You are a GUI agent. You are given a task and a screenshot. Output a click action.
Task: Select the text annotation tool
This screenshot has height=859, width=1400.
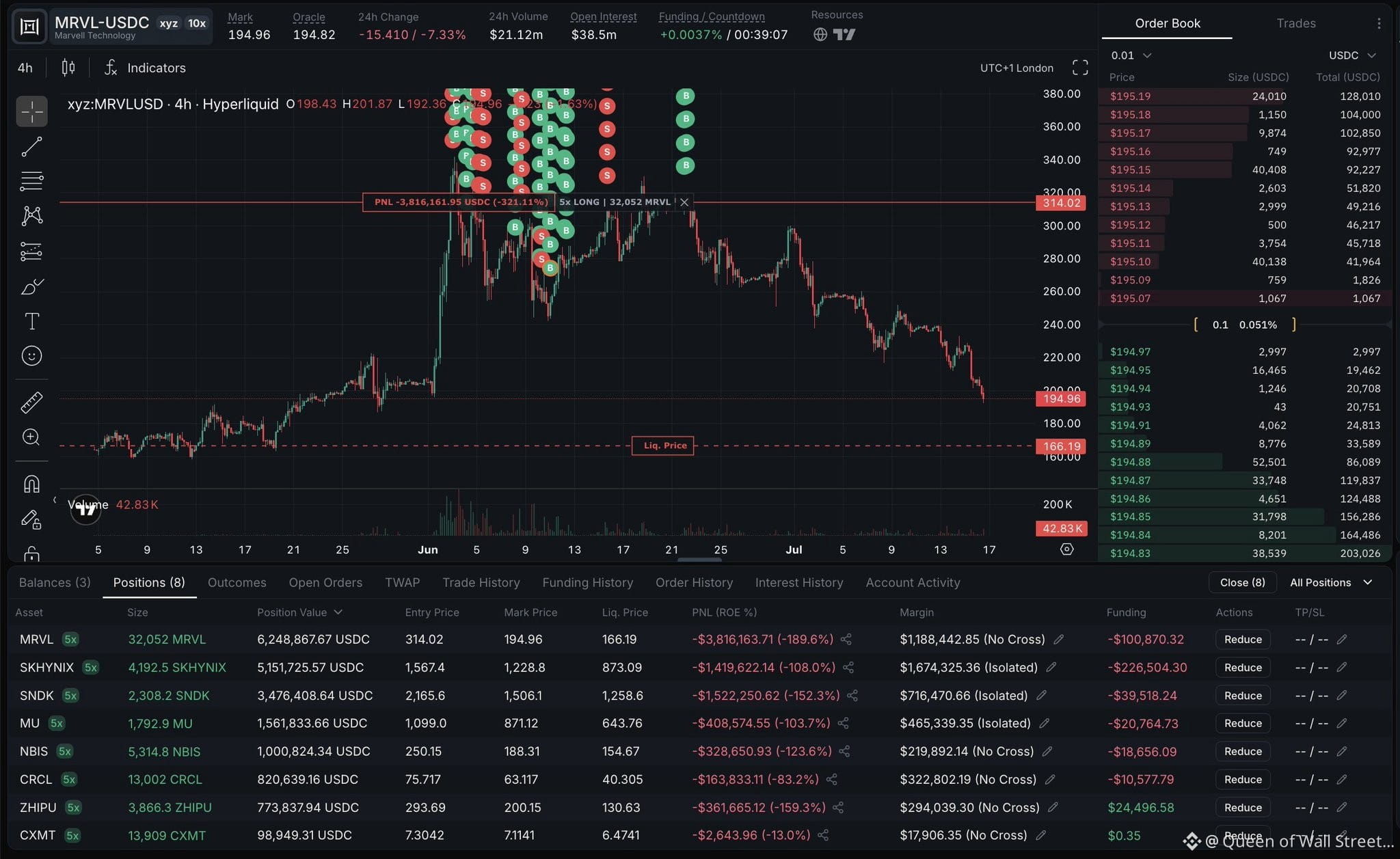31,321
